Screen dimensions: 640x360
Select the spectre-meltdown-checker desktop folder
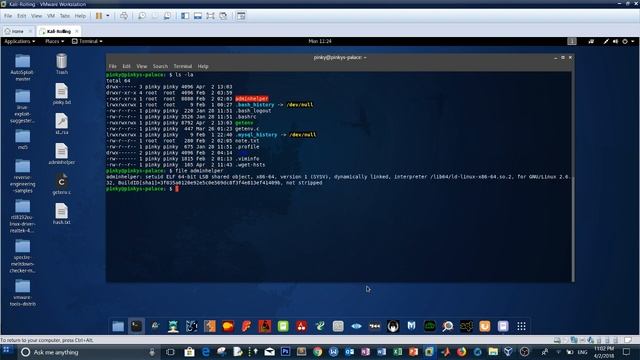[x=22, y=256]
